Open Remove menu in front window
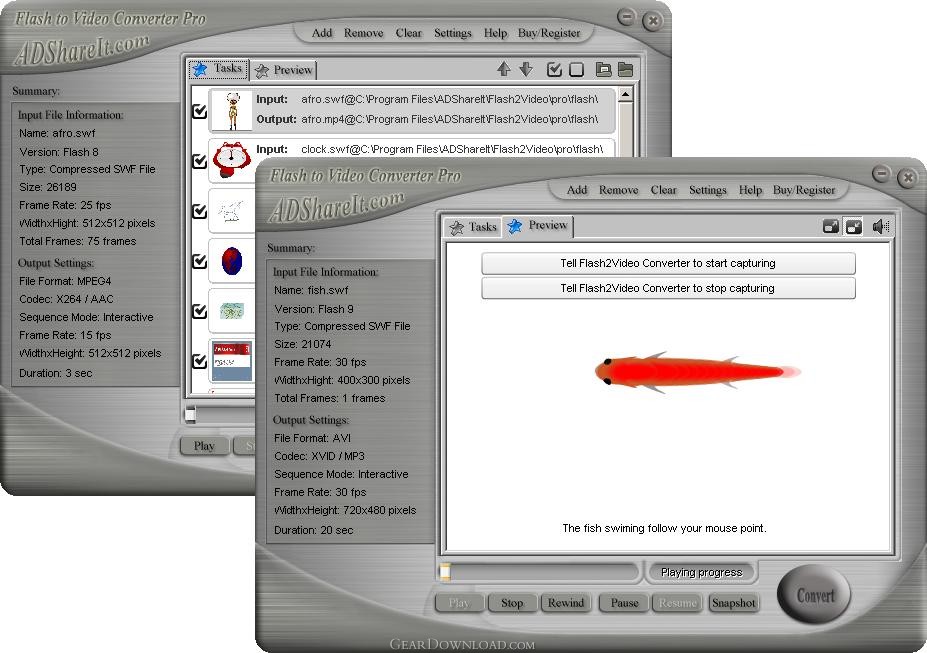Image resolution: width=927 pixels, height=653 pixels. [618, 190]
